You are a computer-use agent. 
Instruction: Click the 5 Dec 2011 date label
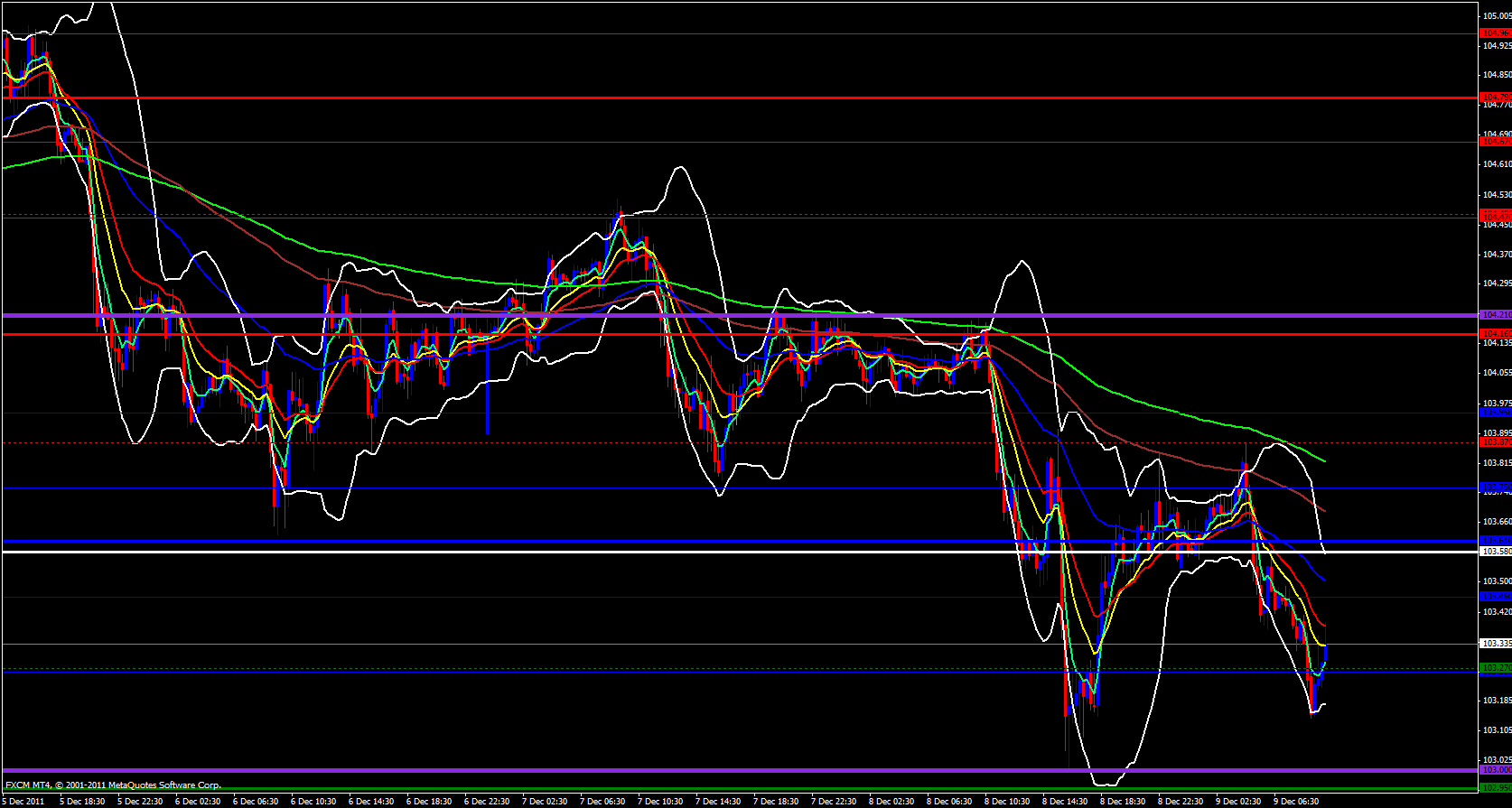click(24, 801)
